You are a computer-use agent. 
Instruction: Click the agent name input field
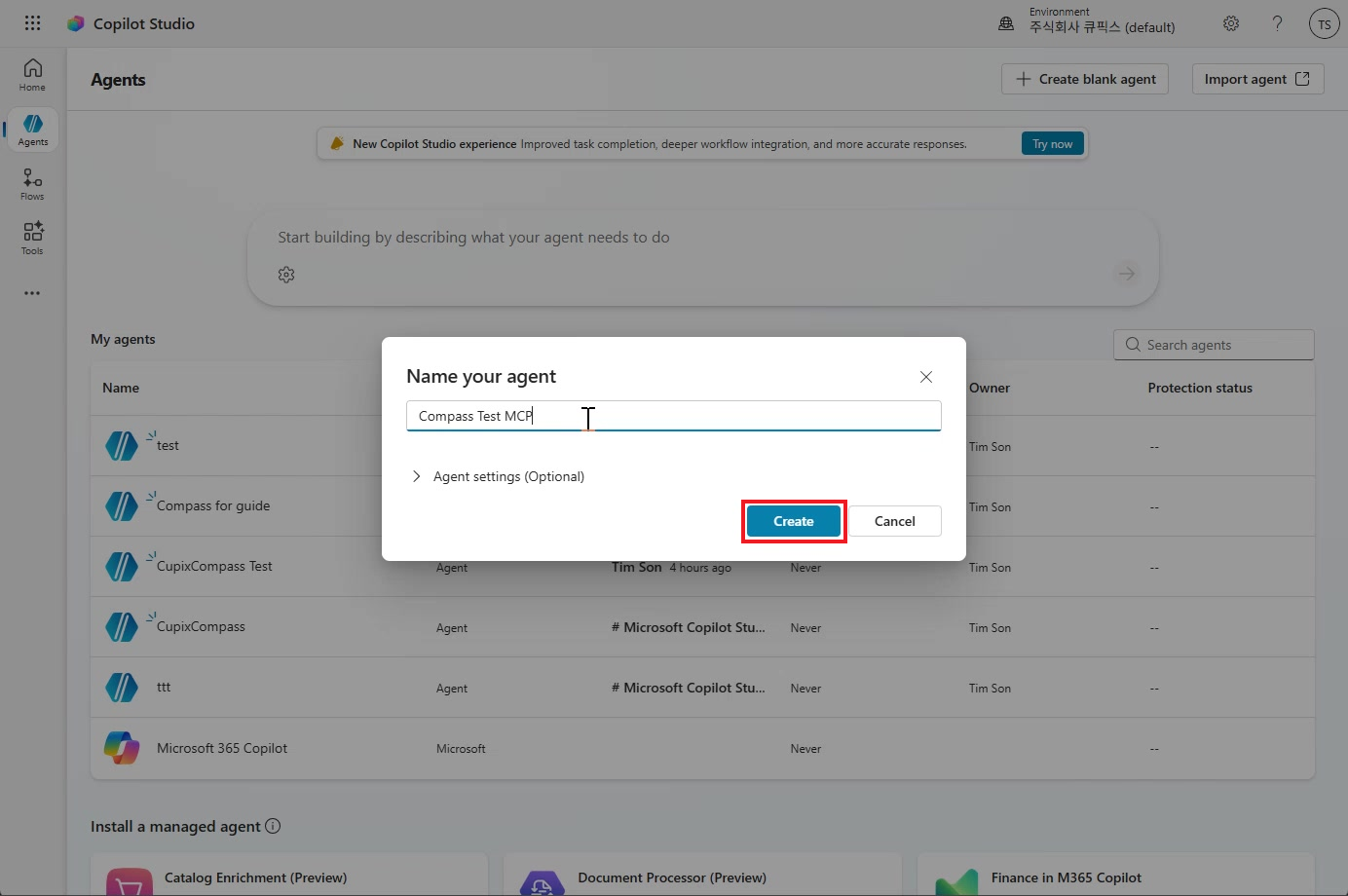tap(674, 416)
